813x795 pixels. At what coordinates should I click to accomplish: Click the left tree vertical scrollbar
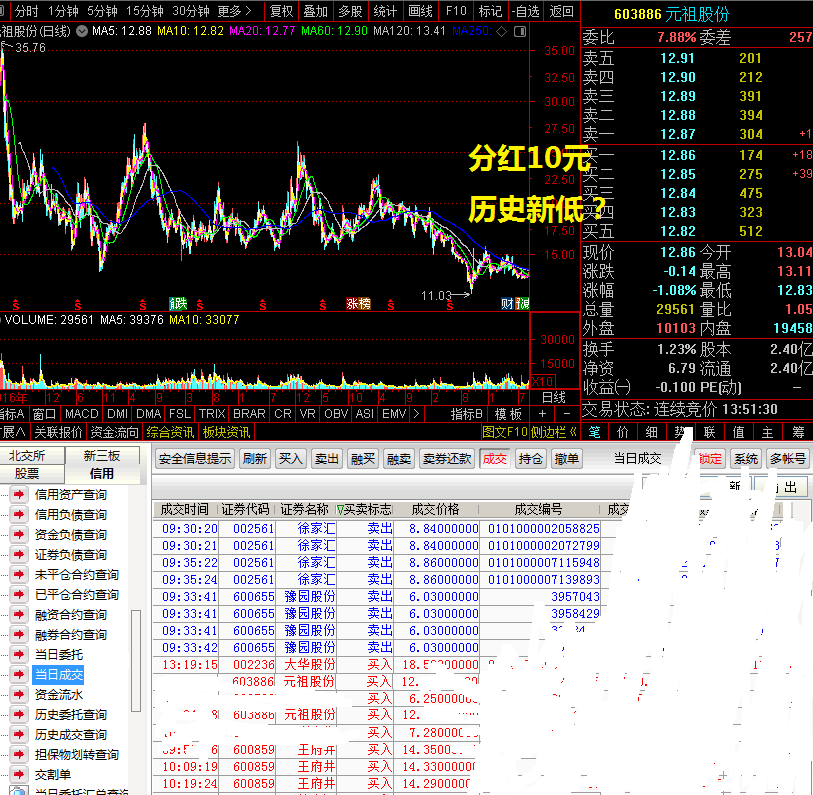pos(136,661)
